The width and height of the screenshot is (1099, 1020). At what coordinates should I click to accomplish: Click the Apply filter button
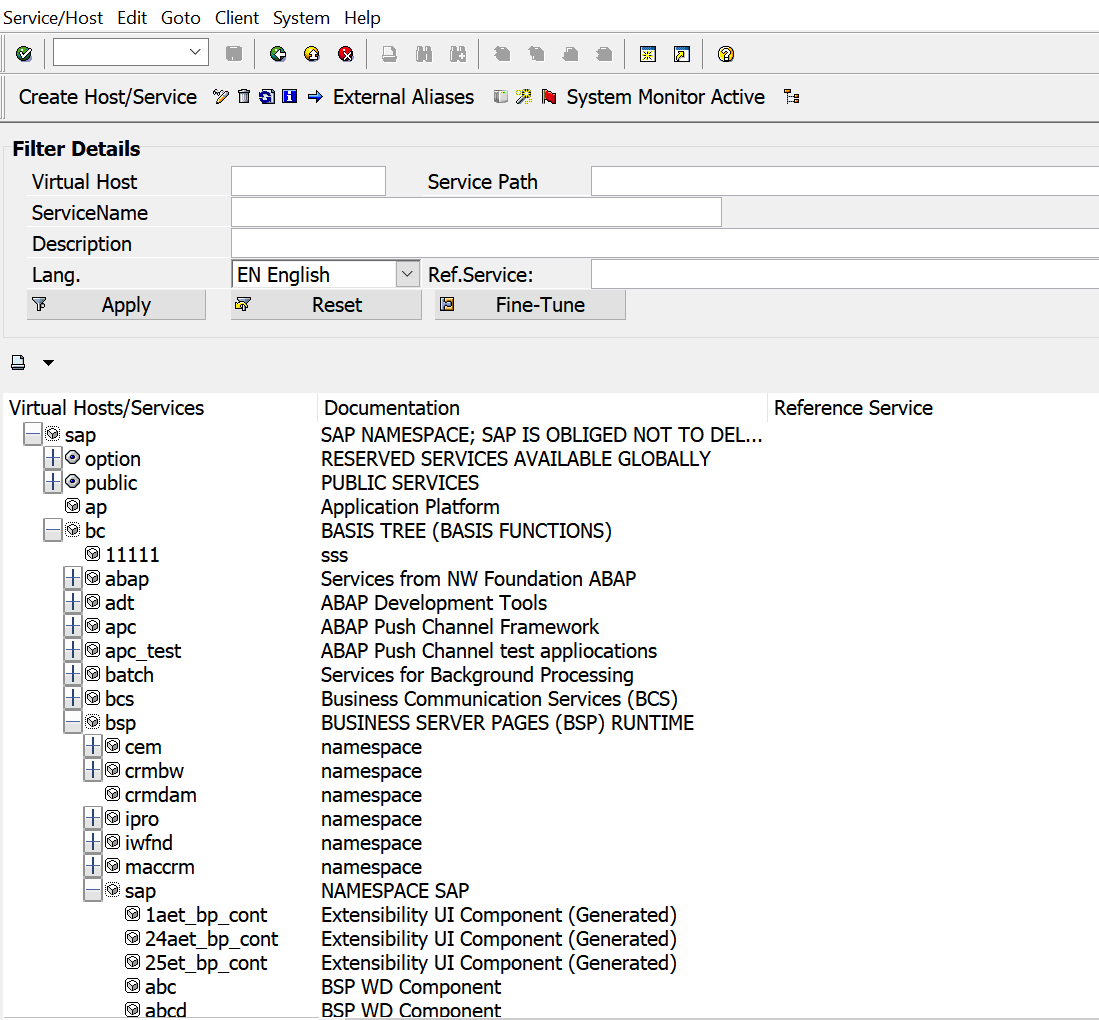(116, 305)
